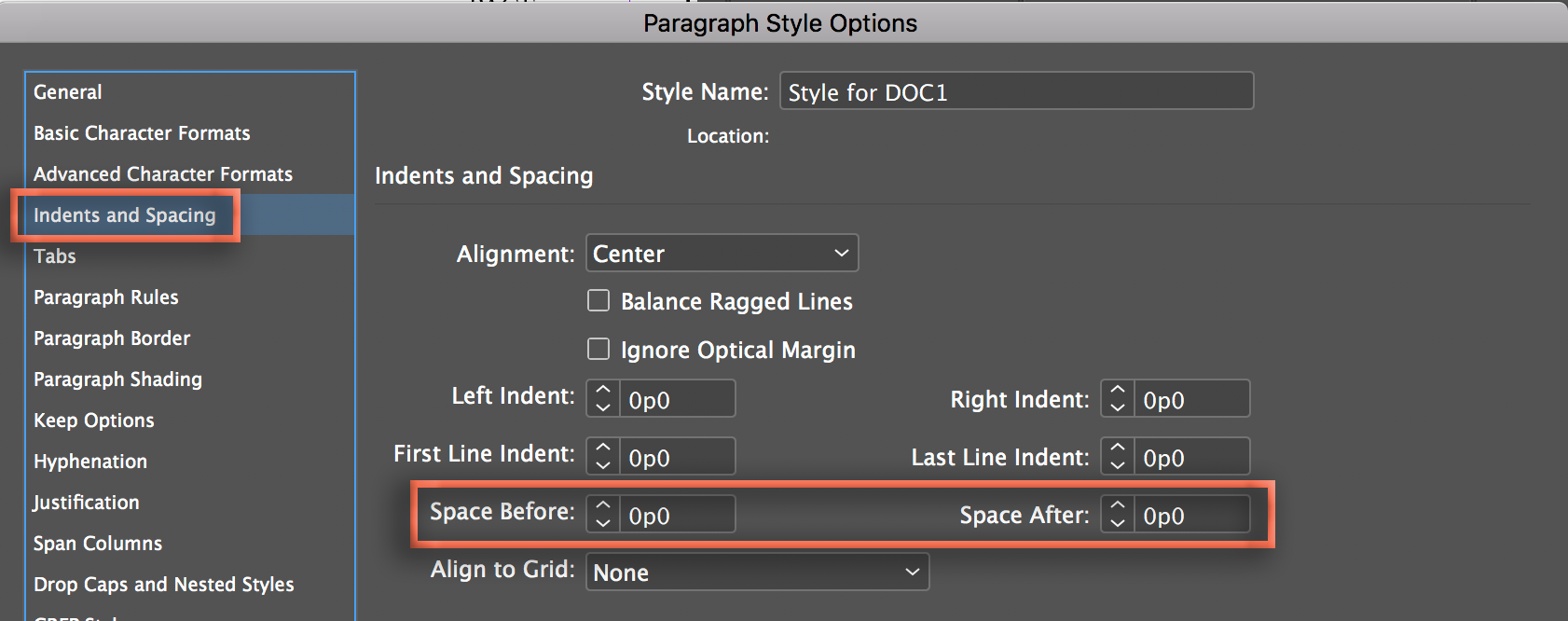Decrease the Last Line Indent stepper
The image size is (1568, 621).
1118,465
